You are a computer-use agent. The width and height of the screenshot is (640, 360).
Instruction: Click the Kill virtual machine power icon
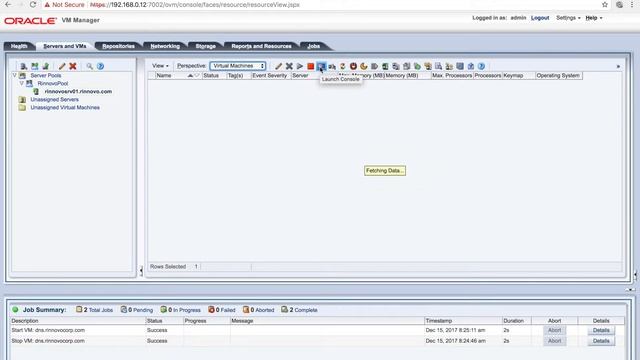(x=353, y=66)
